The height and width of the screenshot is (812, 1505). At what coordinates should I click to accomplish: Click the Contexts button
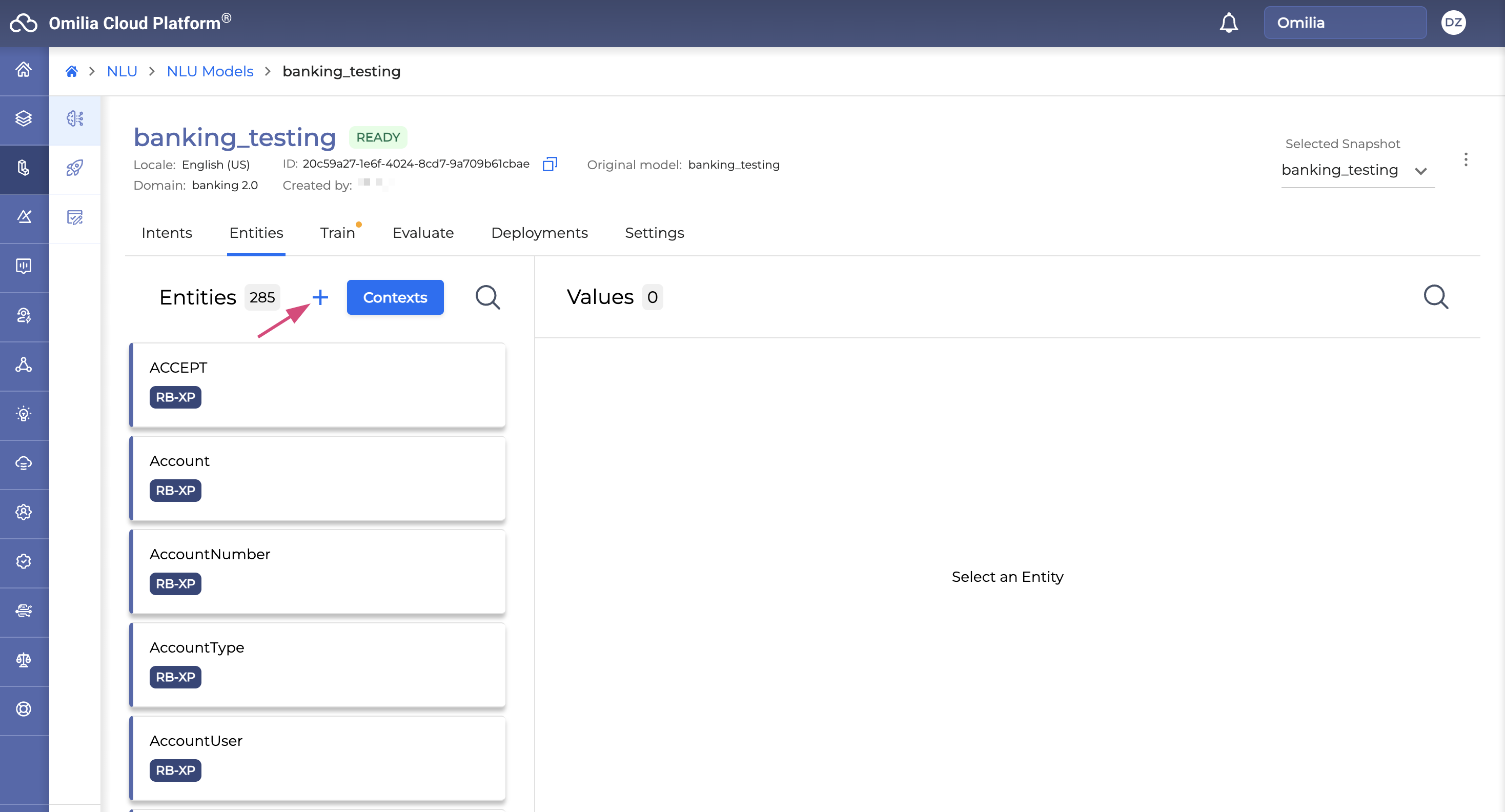[395, 297]
